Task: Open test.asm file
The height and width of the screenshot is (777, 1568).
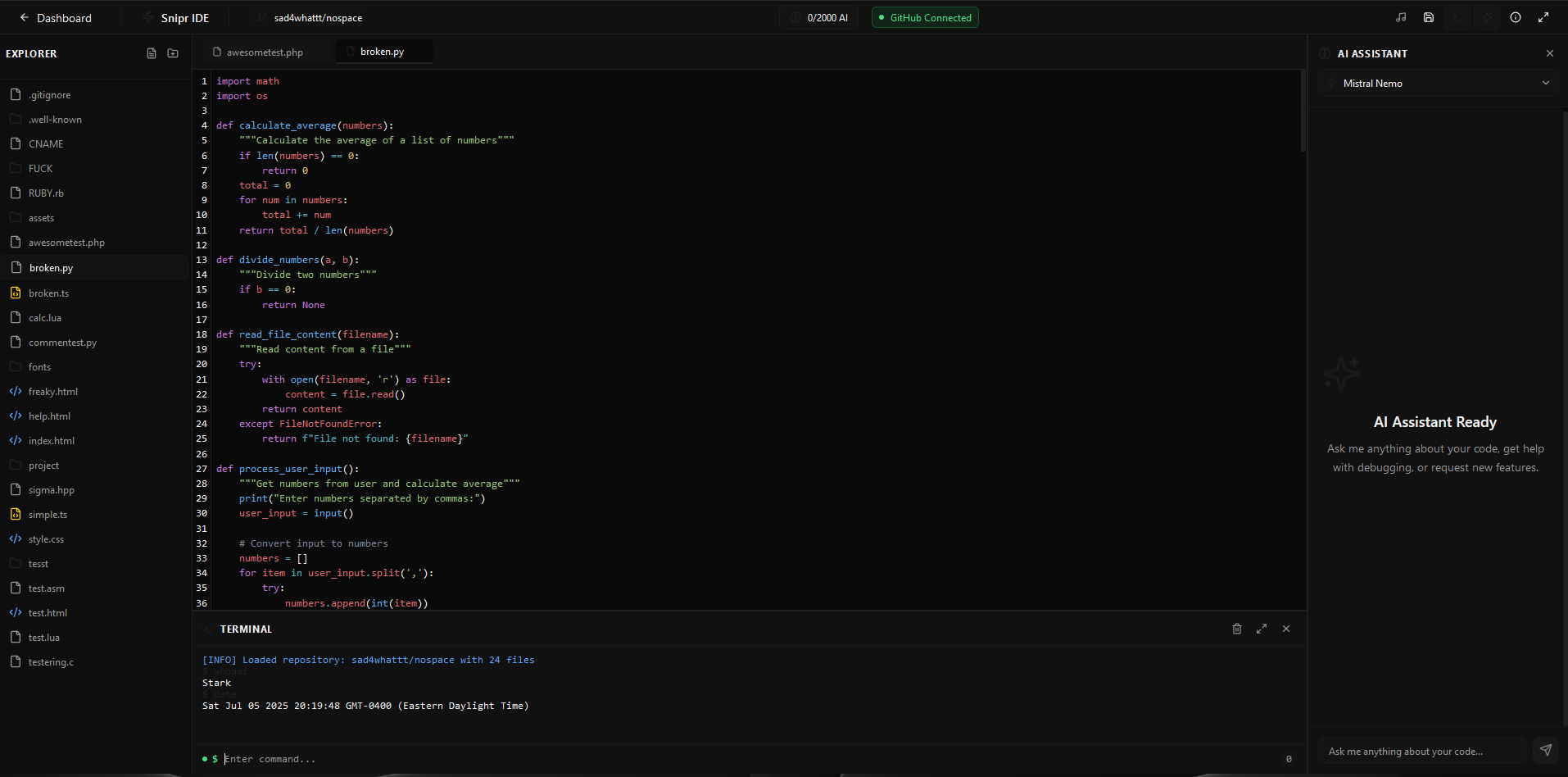Action: pos(95,588)
